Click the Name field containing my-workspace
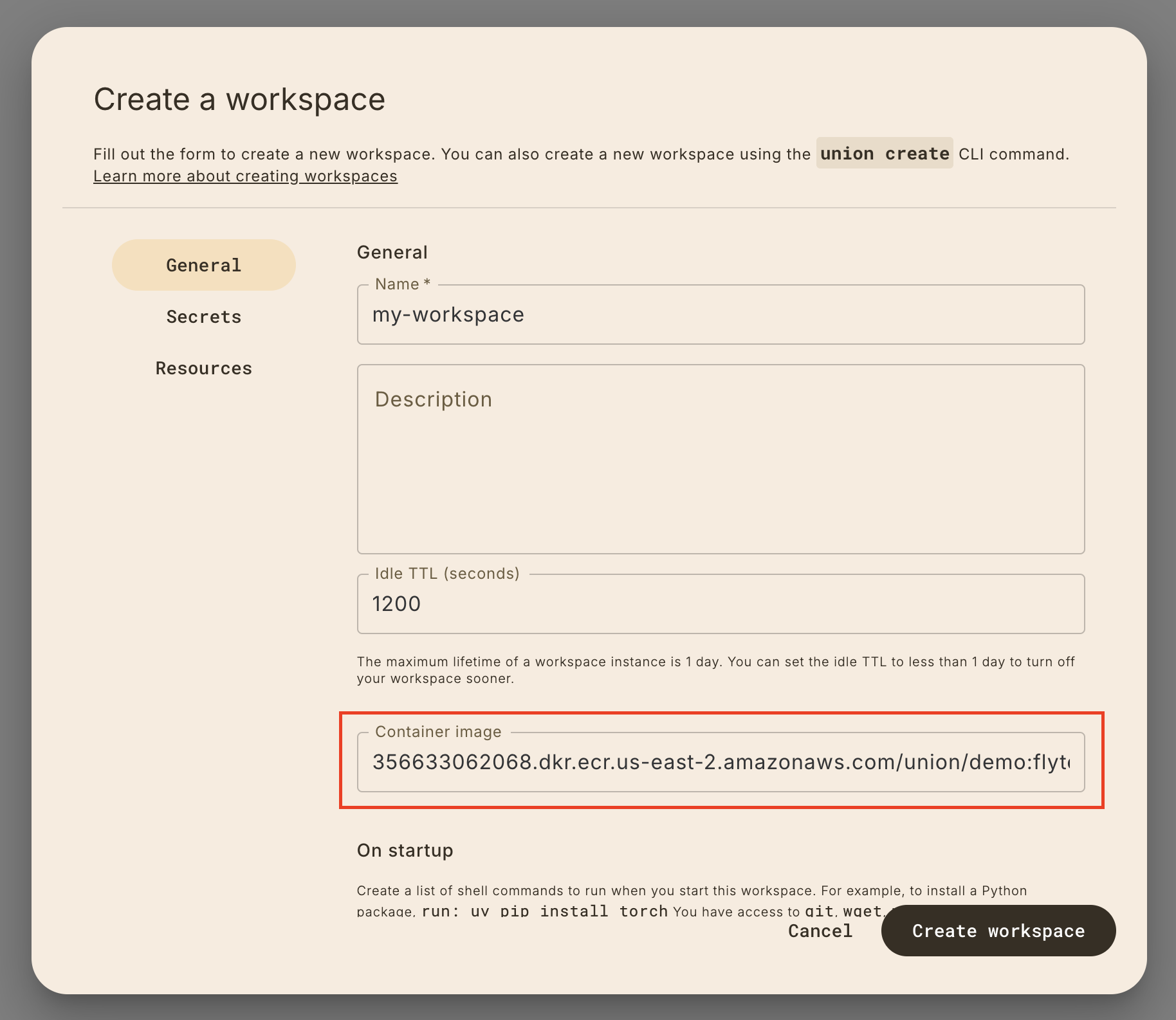The height and width of the screenshot is (1020, 1176). [x=721, y=315]
